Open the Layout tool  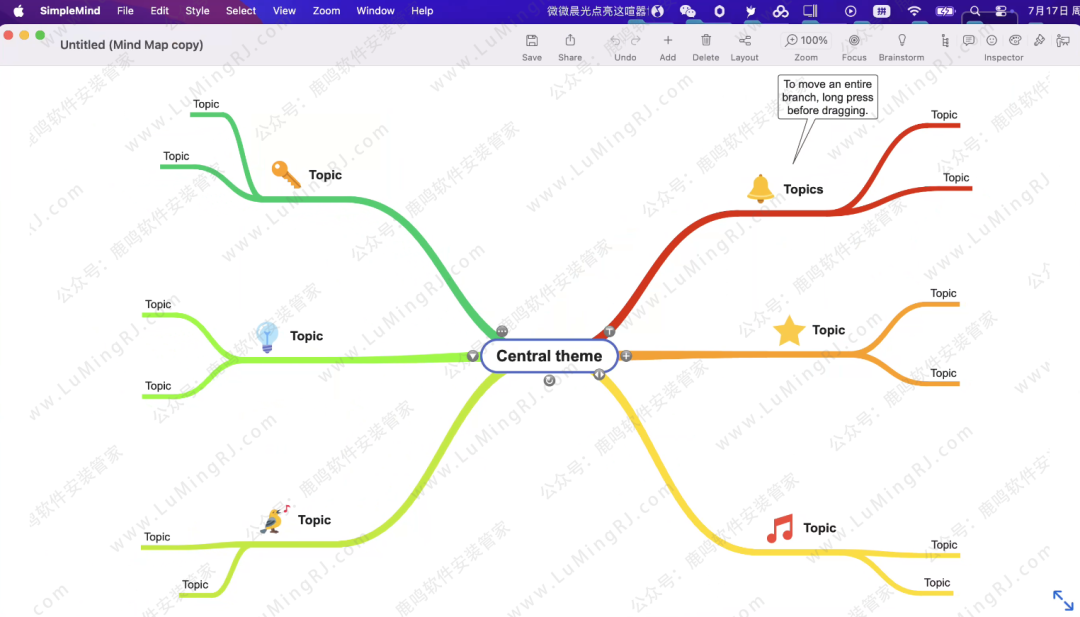(x=744, y=41)
